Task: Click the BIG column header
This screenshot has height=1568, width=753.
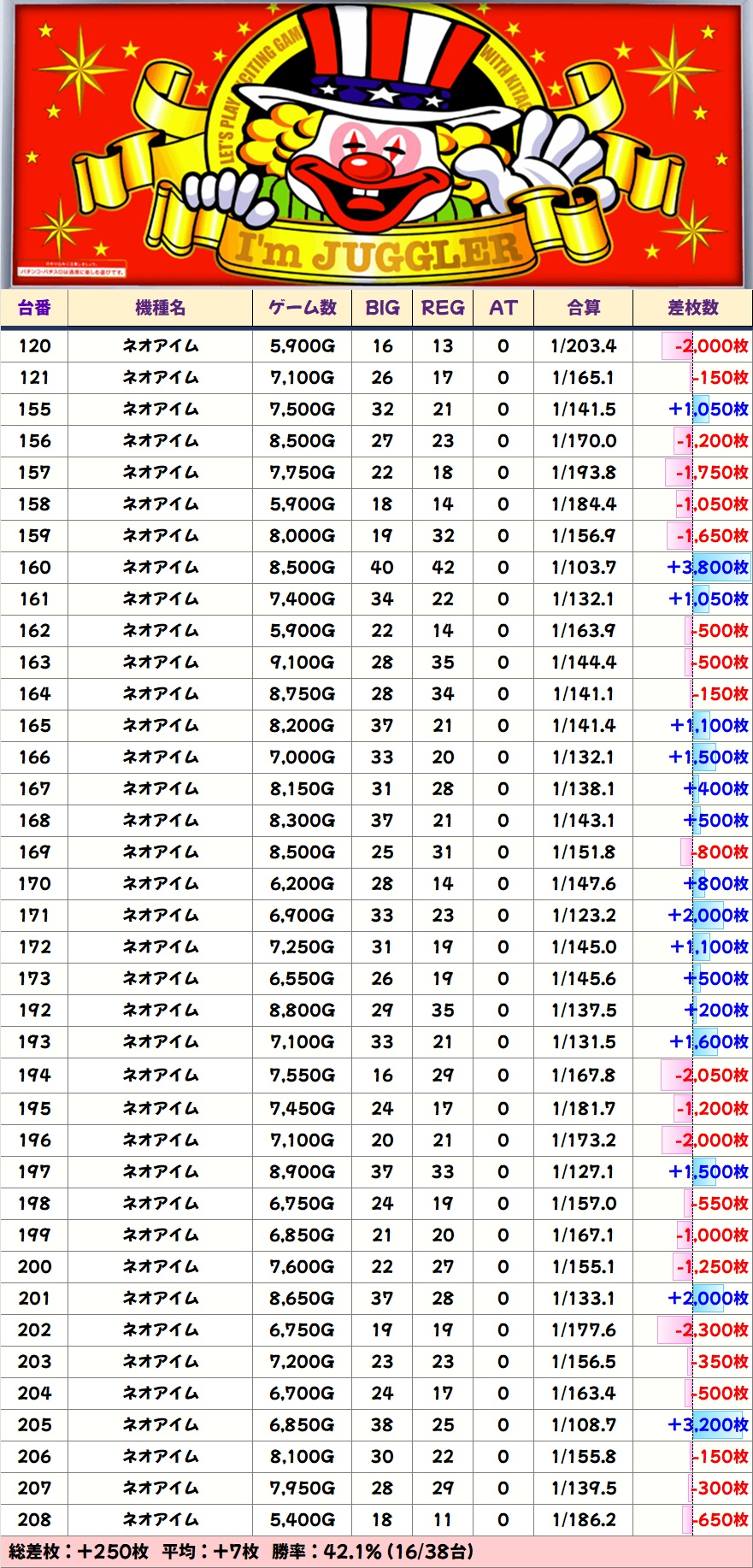Action: [382, 308]
